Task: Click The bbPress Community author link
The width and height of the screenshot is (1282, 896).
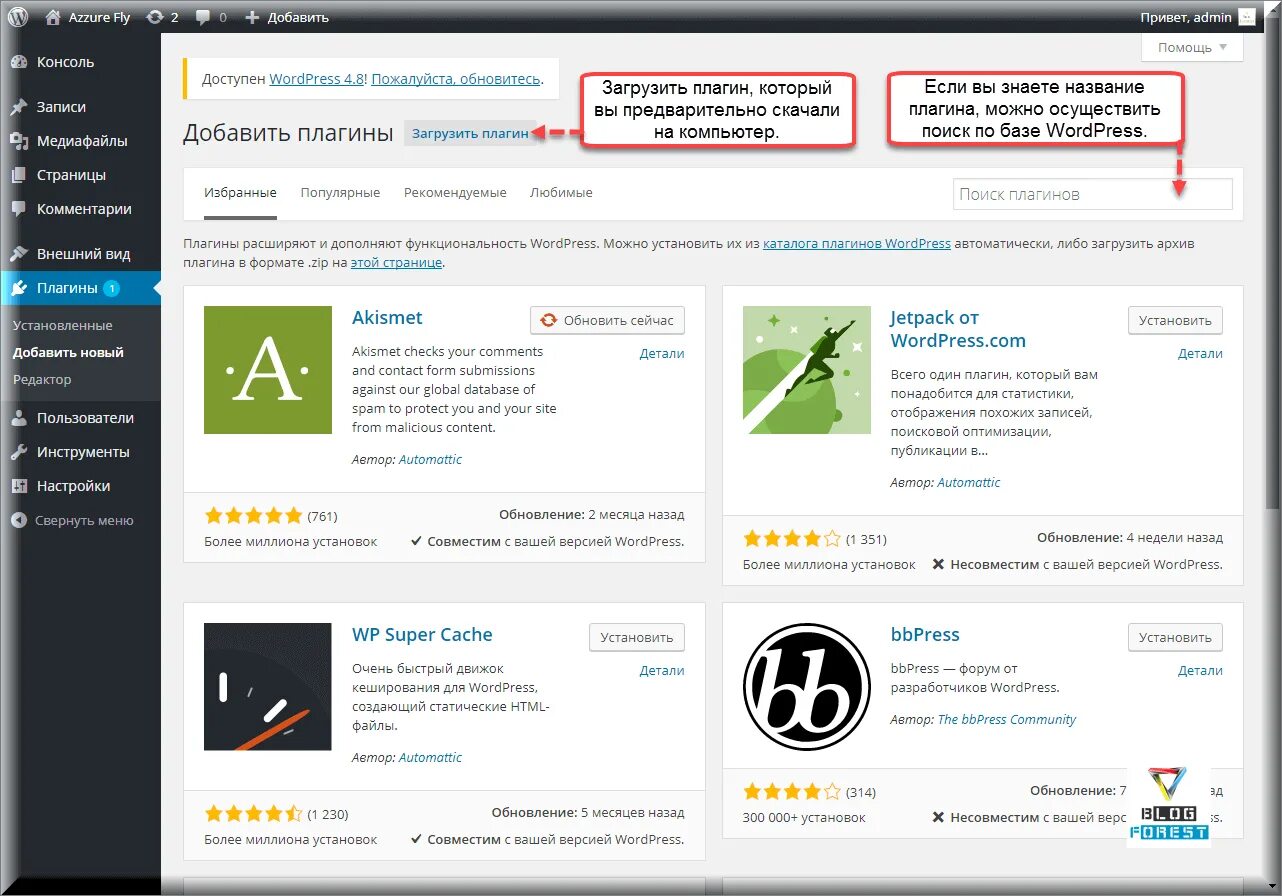Action: 1007,719
